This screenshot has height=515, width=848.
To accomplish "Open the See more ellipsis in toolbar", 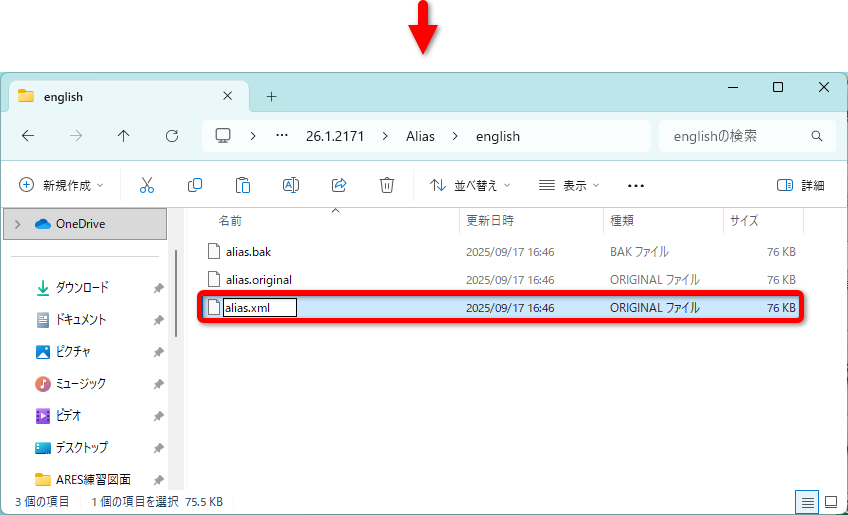I will (635, 186).
